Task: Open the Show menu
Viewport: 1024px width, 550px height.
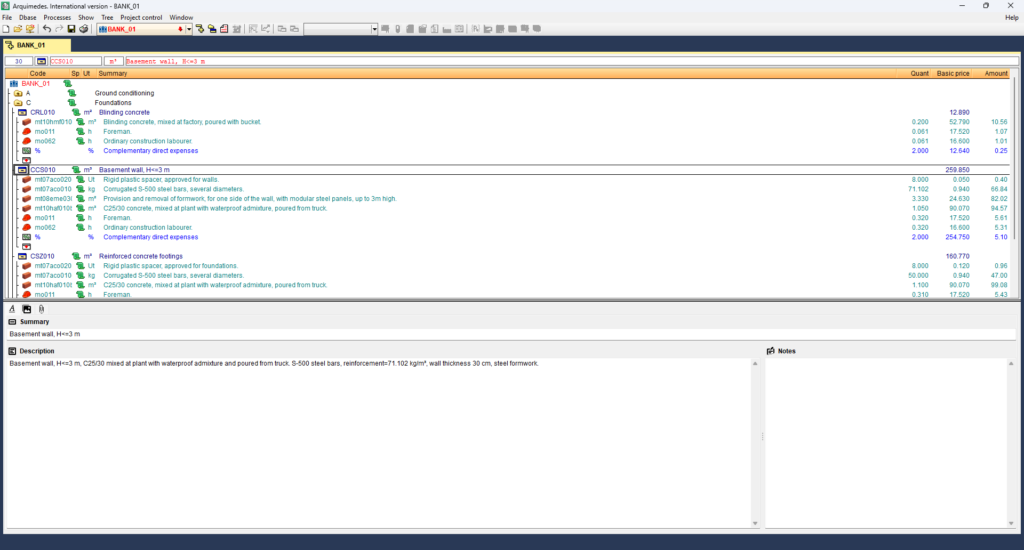Action: coord(86,18)
